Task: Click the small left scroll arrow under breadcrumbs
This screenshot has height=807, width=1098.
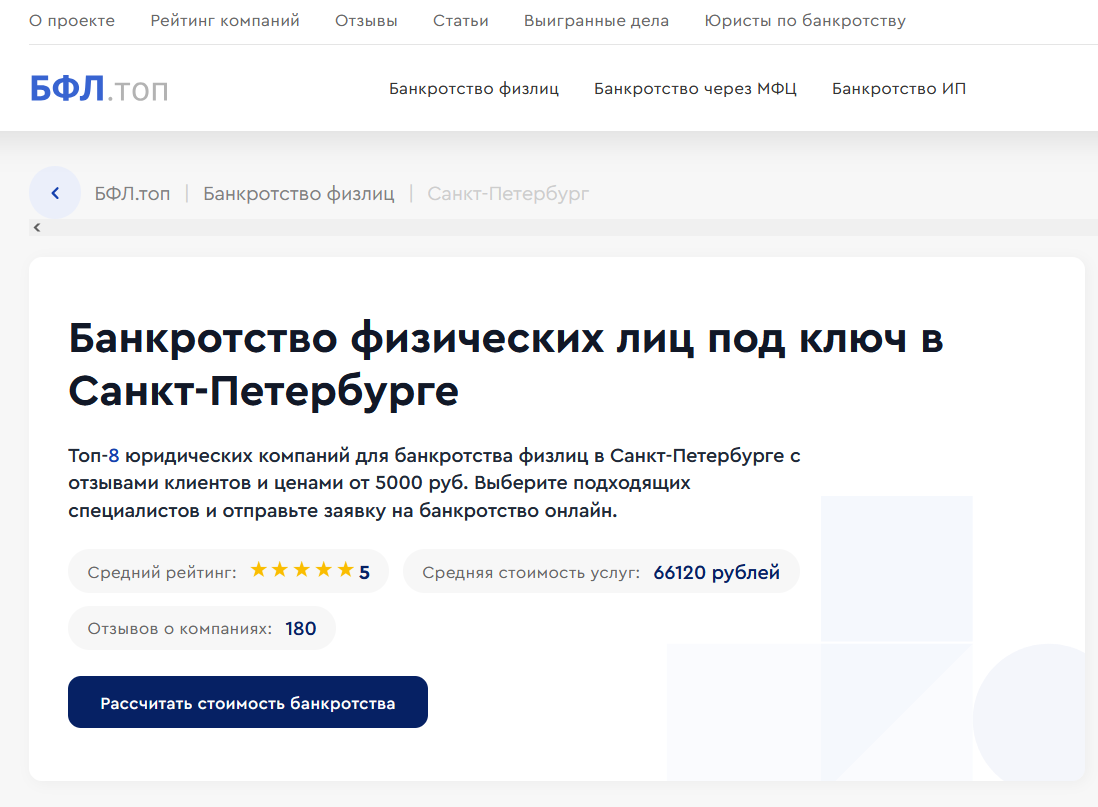Action: pyautogui.click(x=37, y=228)
